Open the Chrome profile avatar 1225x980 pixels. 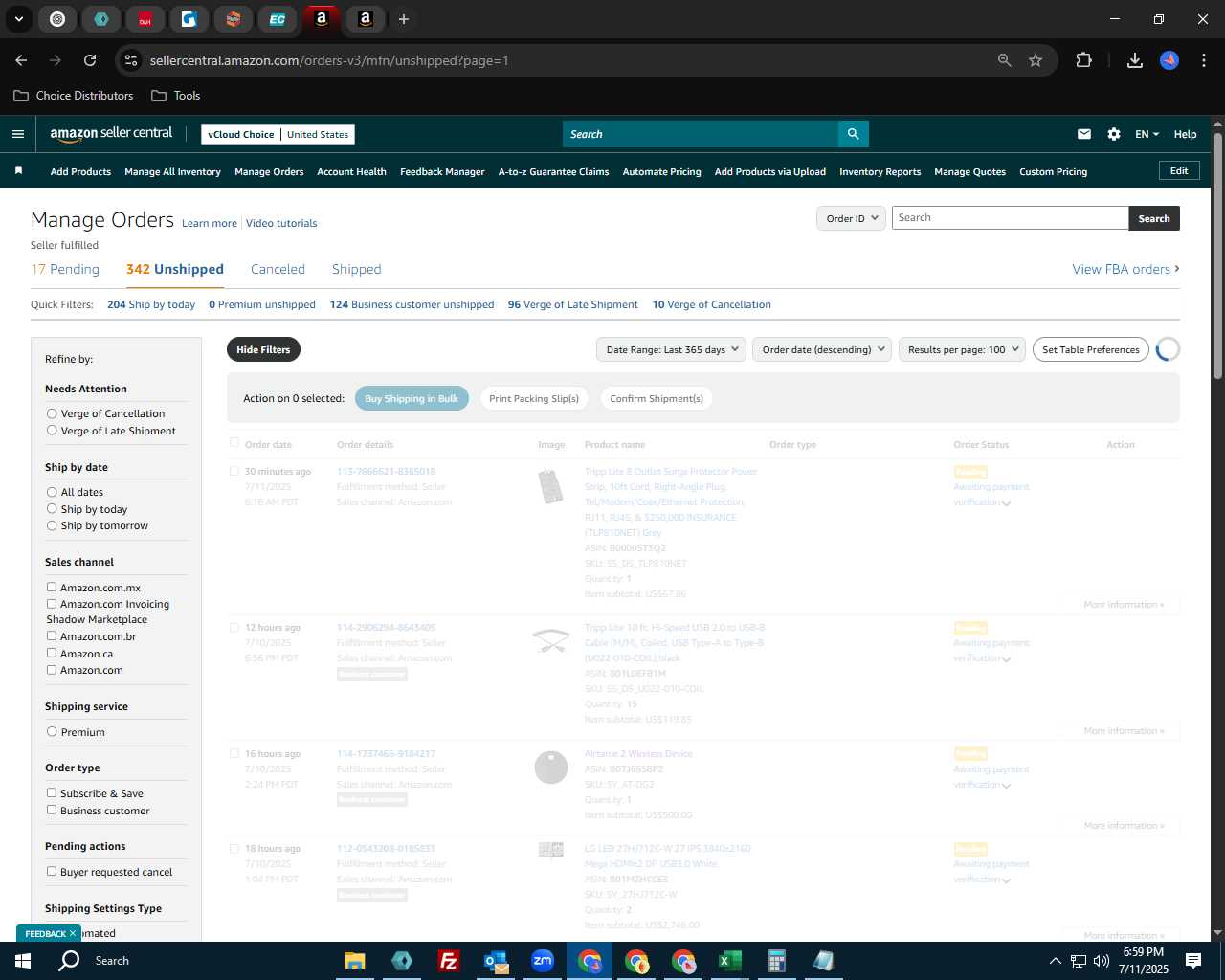(1169, 60)
